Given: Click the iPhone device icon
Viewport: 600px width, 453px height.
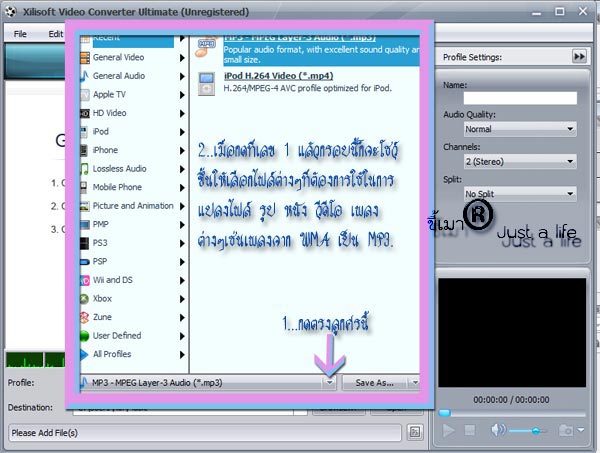Looking at the screenshot, I should 84,150.
